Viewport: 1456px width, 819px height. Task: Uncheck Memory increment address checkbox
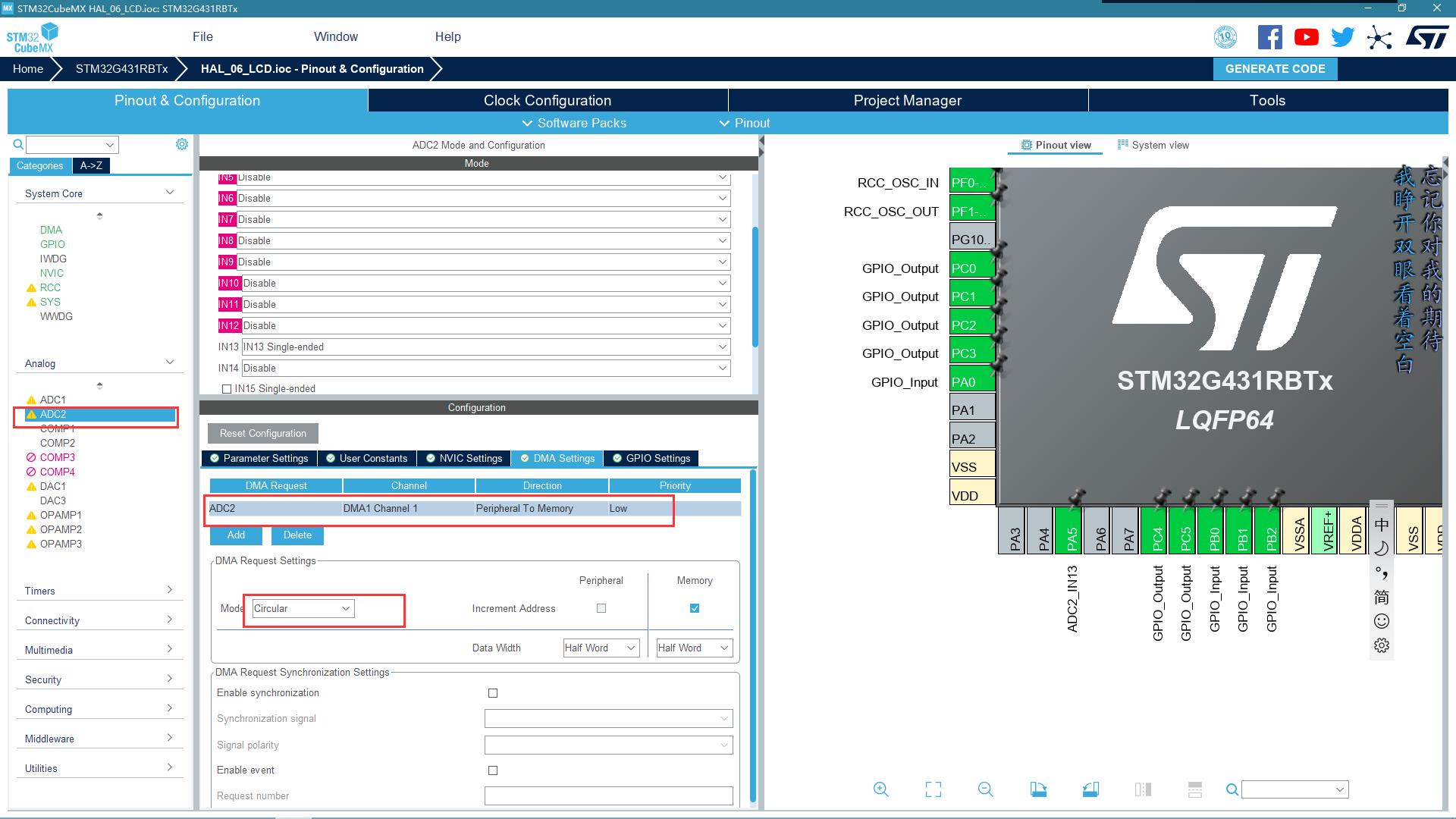[695, 608]
